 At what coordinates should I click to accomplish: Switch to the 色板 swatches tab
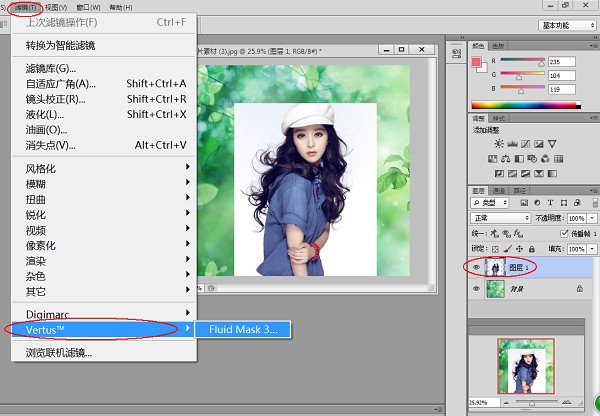click(498, 46)
